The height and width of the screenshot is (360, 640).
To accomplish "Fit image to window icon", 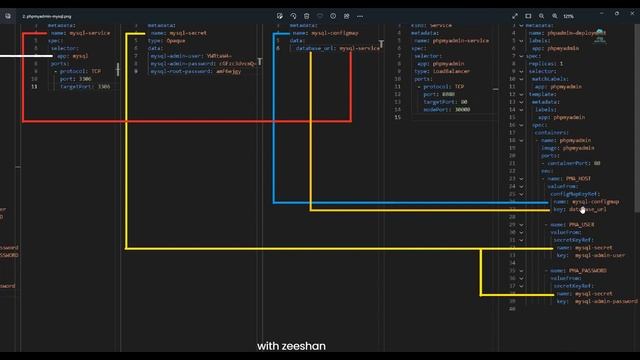I will (528, 16).
